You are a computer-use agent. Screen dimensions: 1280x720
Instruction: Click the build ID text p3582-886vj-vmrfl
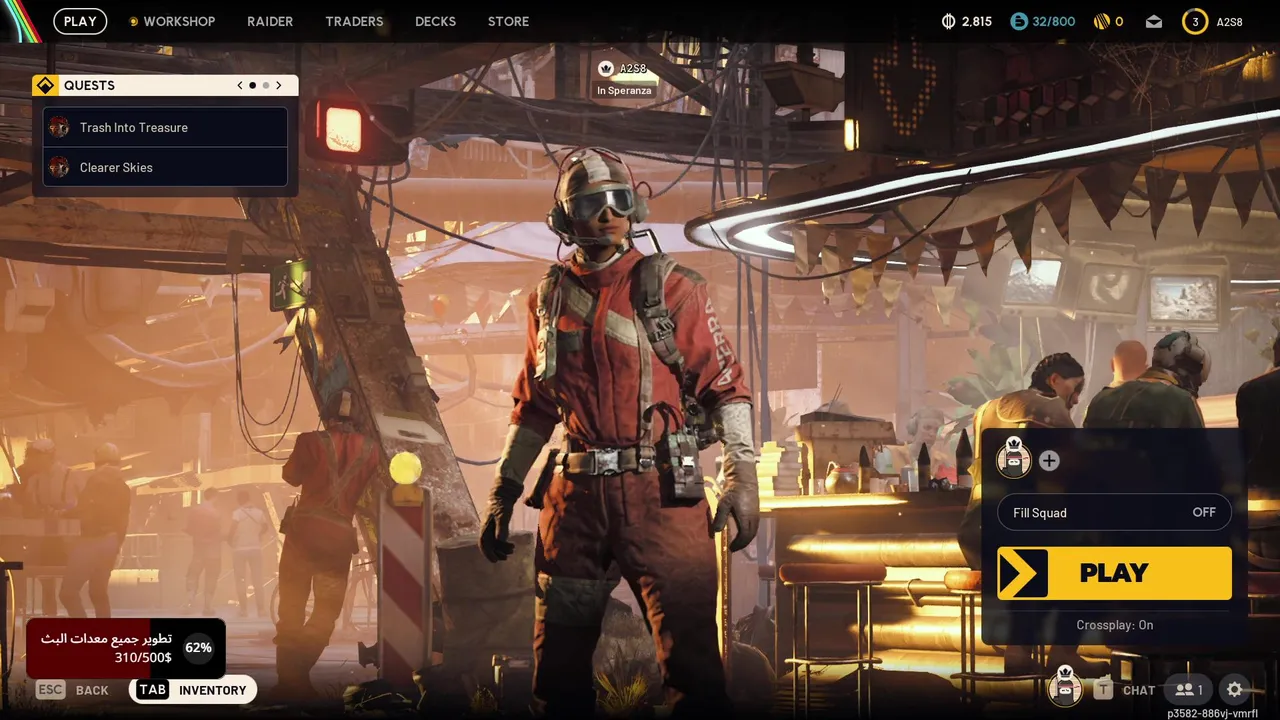(x=1212, y=713)
